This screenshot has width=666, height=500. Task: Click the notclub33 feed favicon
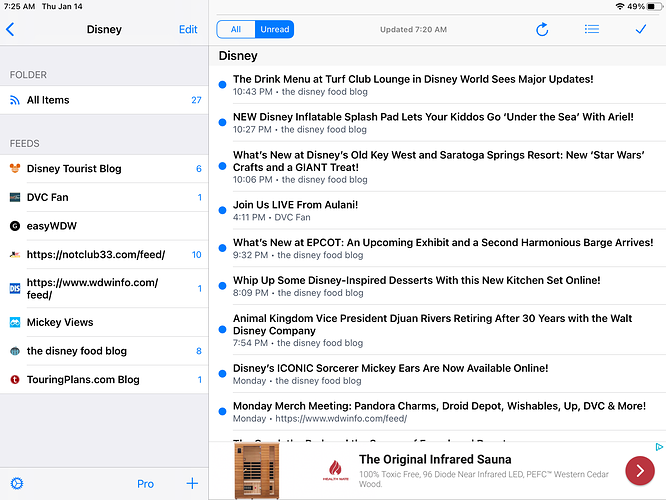coord(15,254)
